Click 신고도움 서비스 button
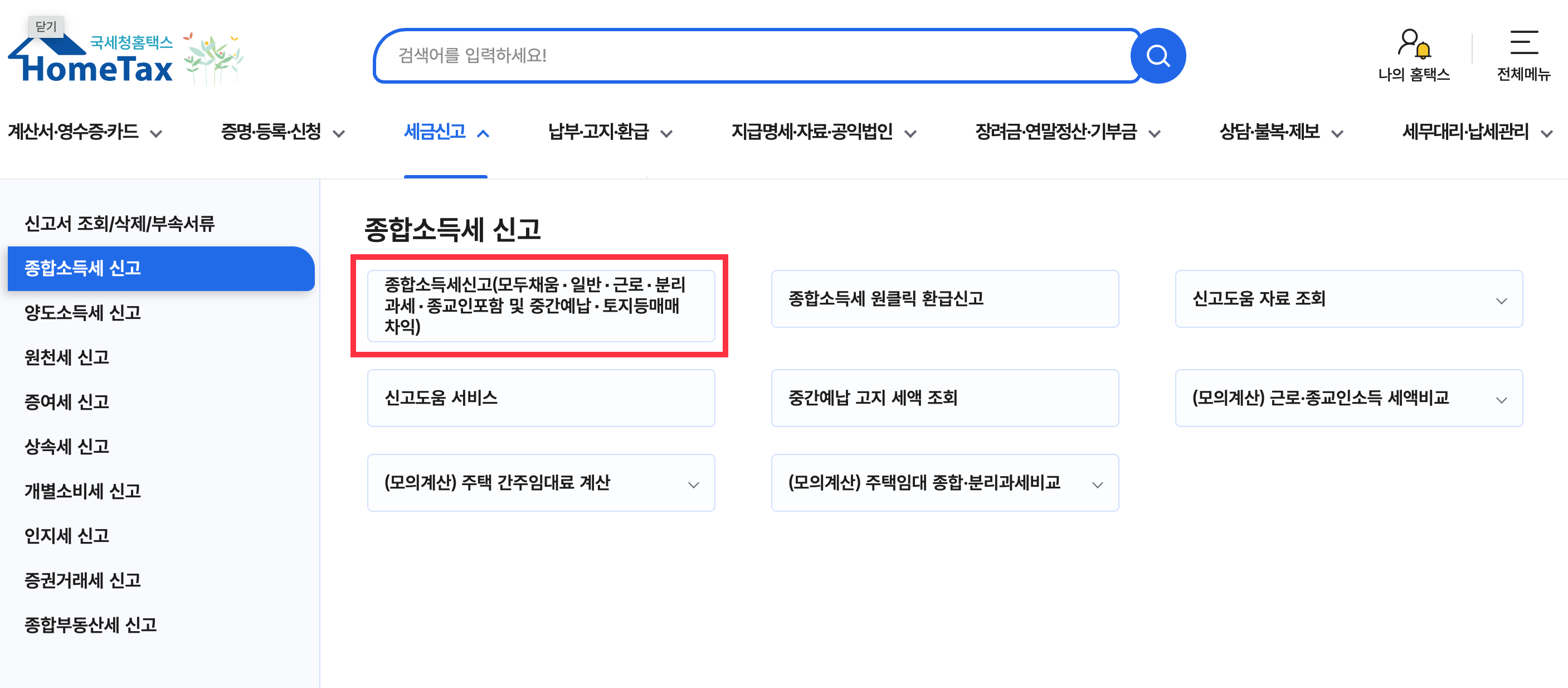1568x688 pixels. tap(540, 398)
